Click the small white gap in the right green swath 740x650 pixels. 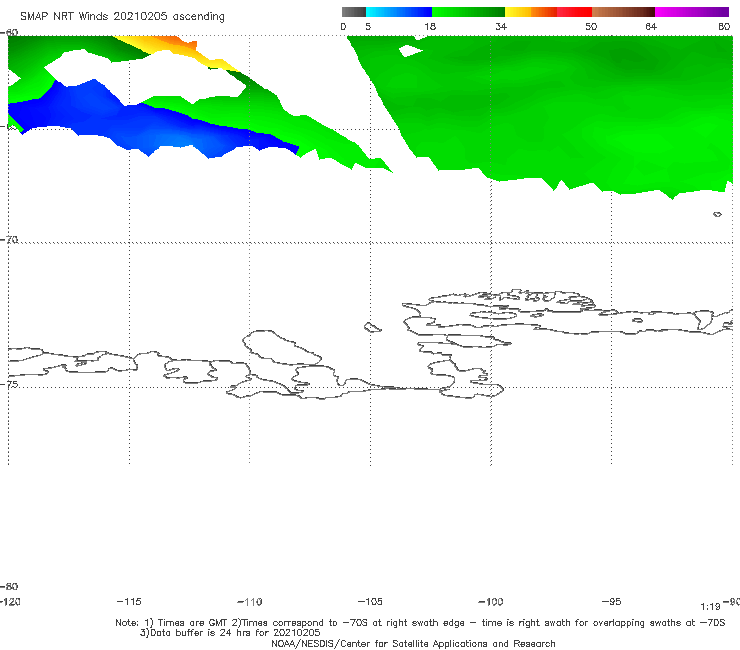410,51
